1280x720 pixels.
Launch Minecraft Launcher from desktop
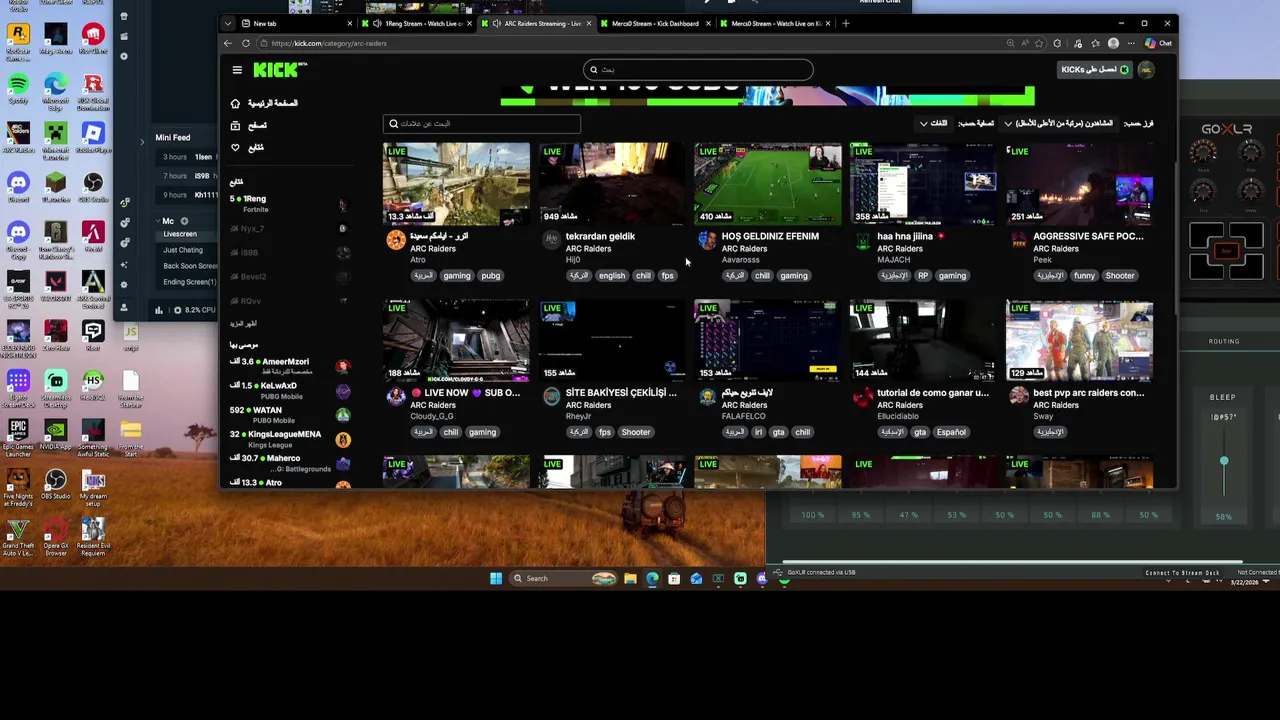[55, 138]
